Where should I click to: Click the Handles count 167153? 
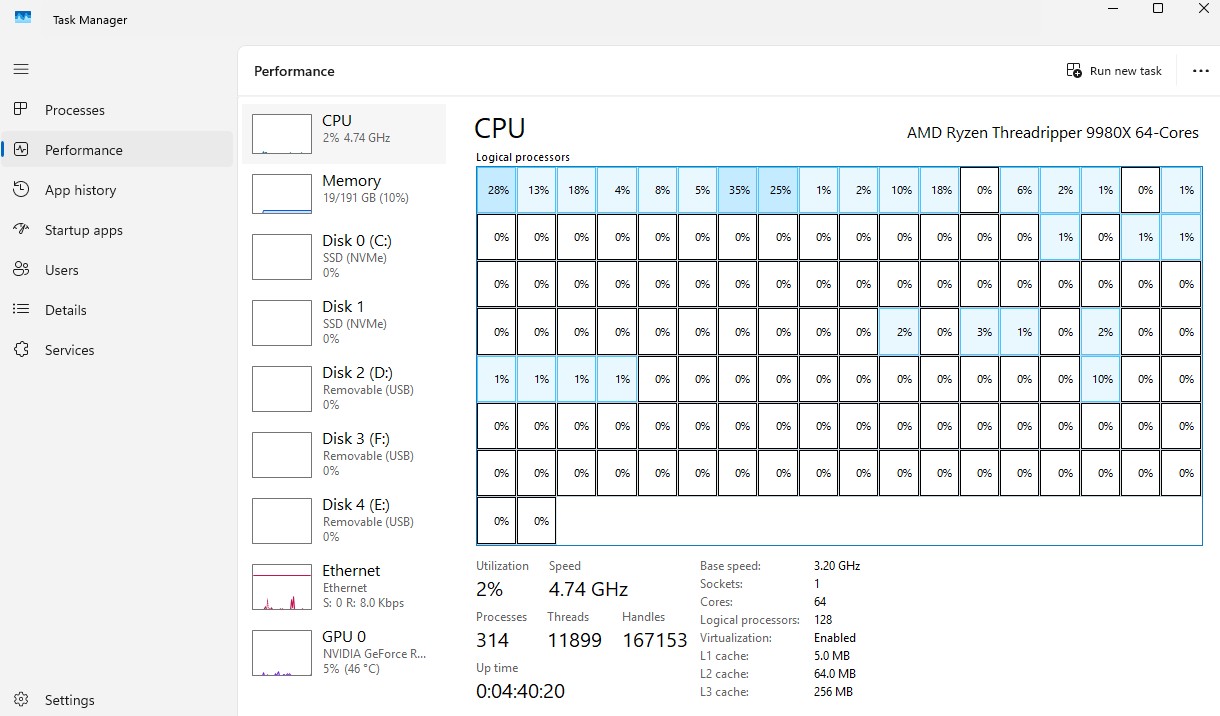[x=655, y=640]
